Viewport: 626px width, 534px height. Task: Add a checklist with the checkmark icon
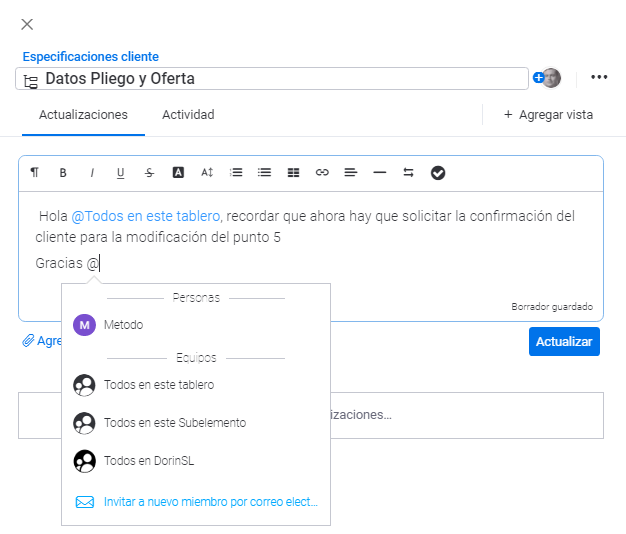tap(438, 173)
